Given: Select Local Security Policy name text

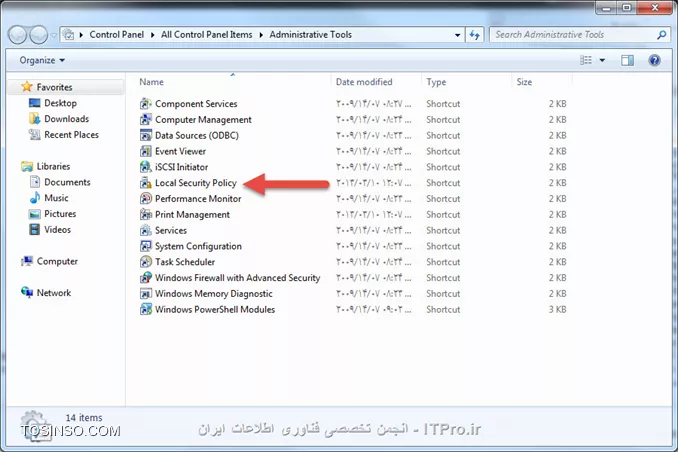Looking at the screenshot, I should 196,183.
